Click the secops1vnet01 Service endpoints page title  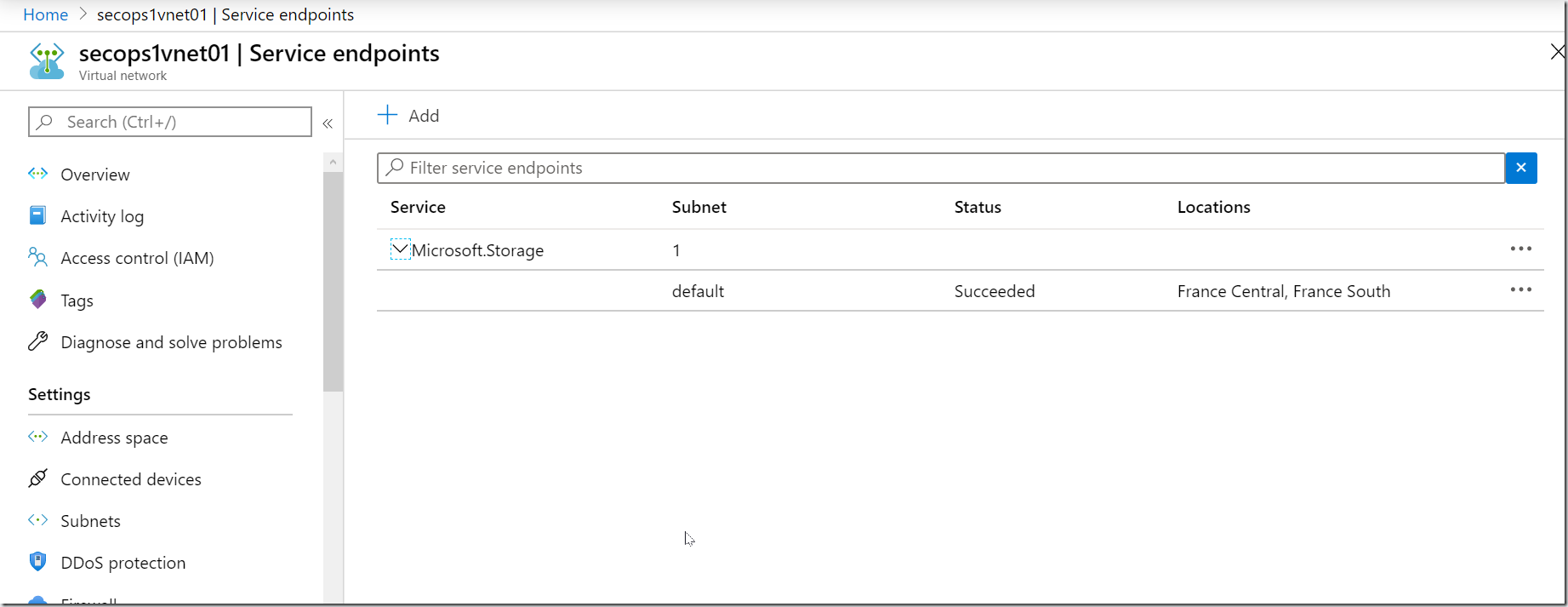pyautogui.click(x=259, y=53)
